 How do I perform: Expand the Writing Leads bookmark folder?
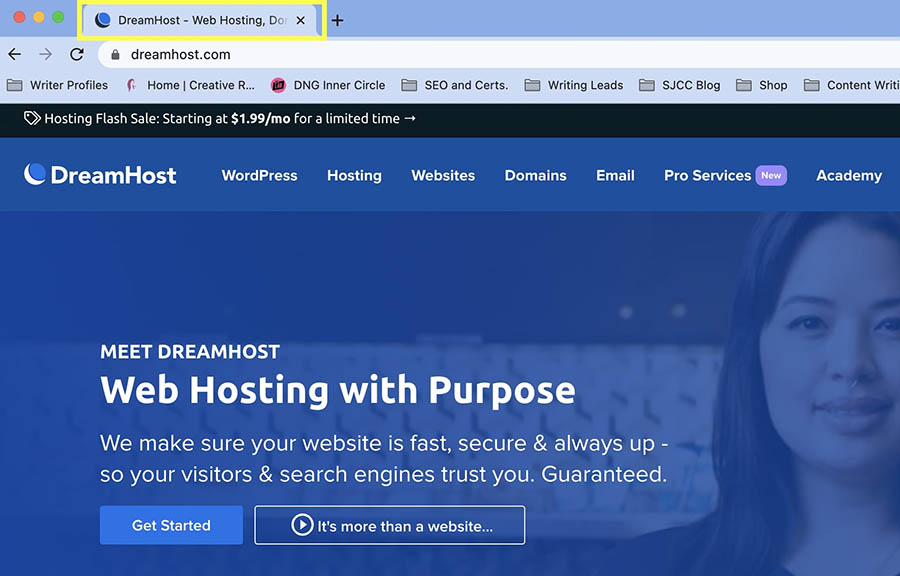pyautogui.click(x=574, y=85)
